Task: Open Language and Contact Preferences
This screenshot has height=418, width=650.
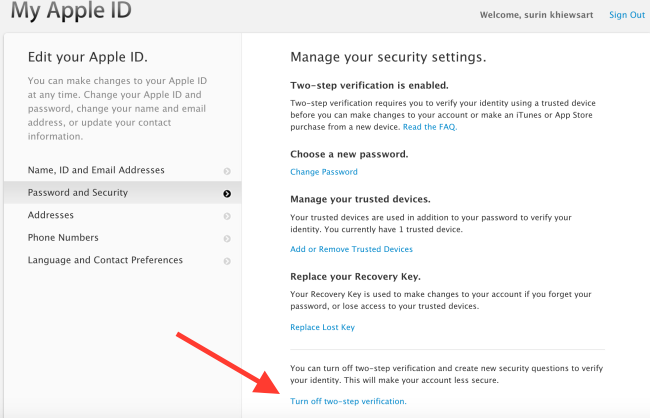Action: coord(123,260)
